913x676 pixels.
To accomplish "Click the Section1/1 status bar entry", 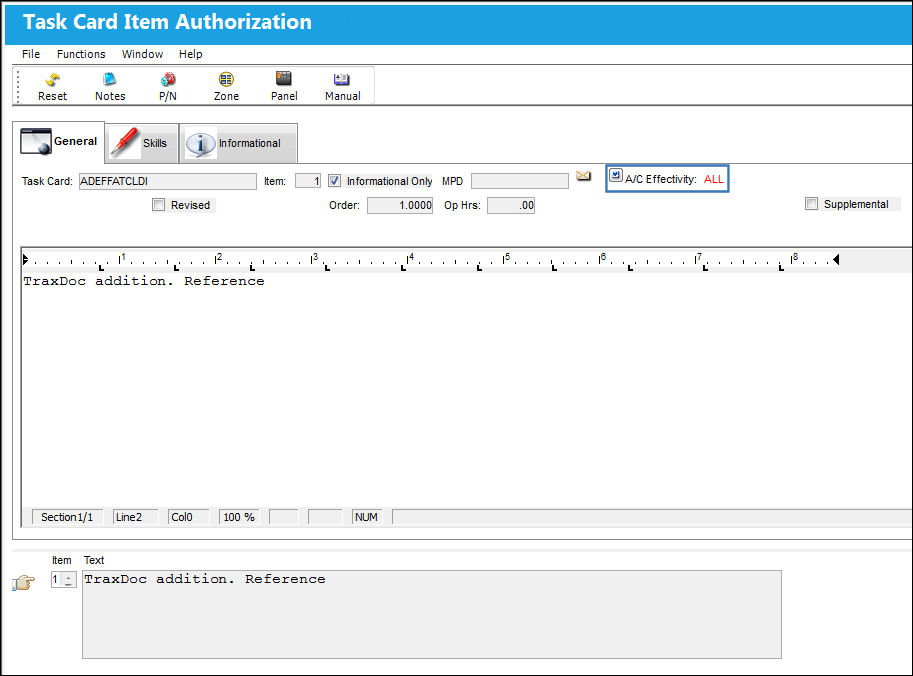I will [67, 517].
